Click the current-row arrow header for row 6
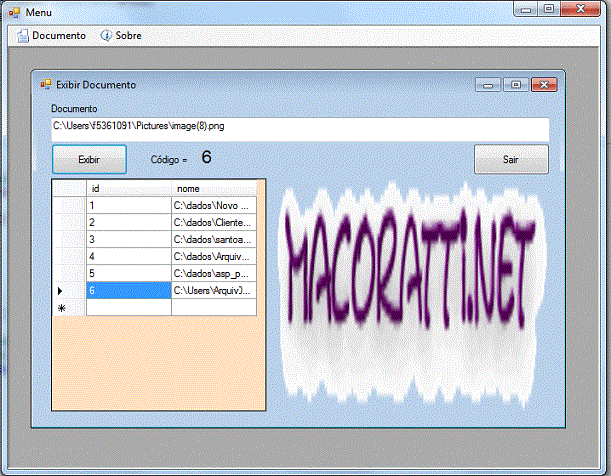The image size is (611, 476). (x=69, y=291)
